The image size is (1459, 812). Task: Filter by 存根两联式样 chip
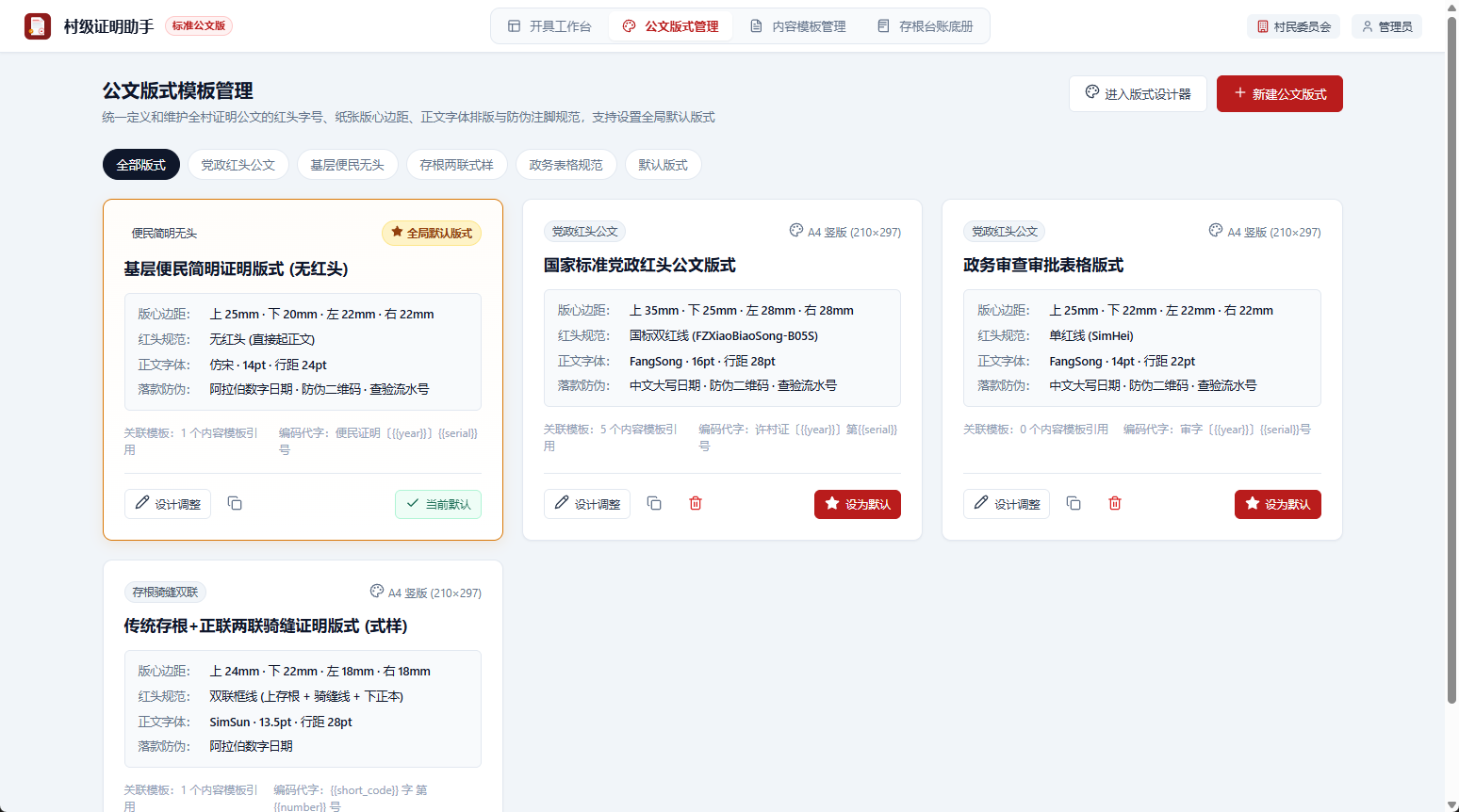(457, 165)
